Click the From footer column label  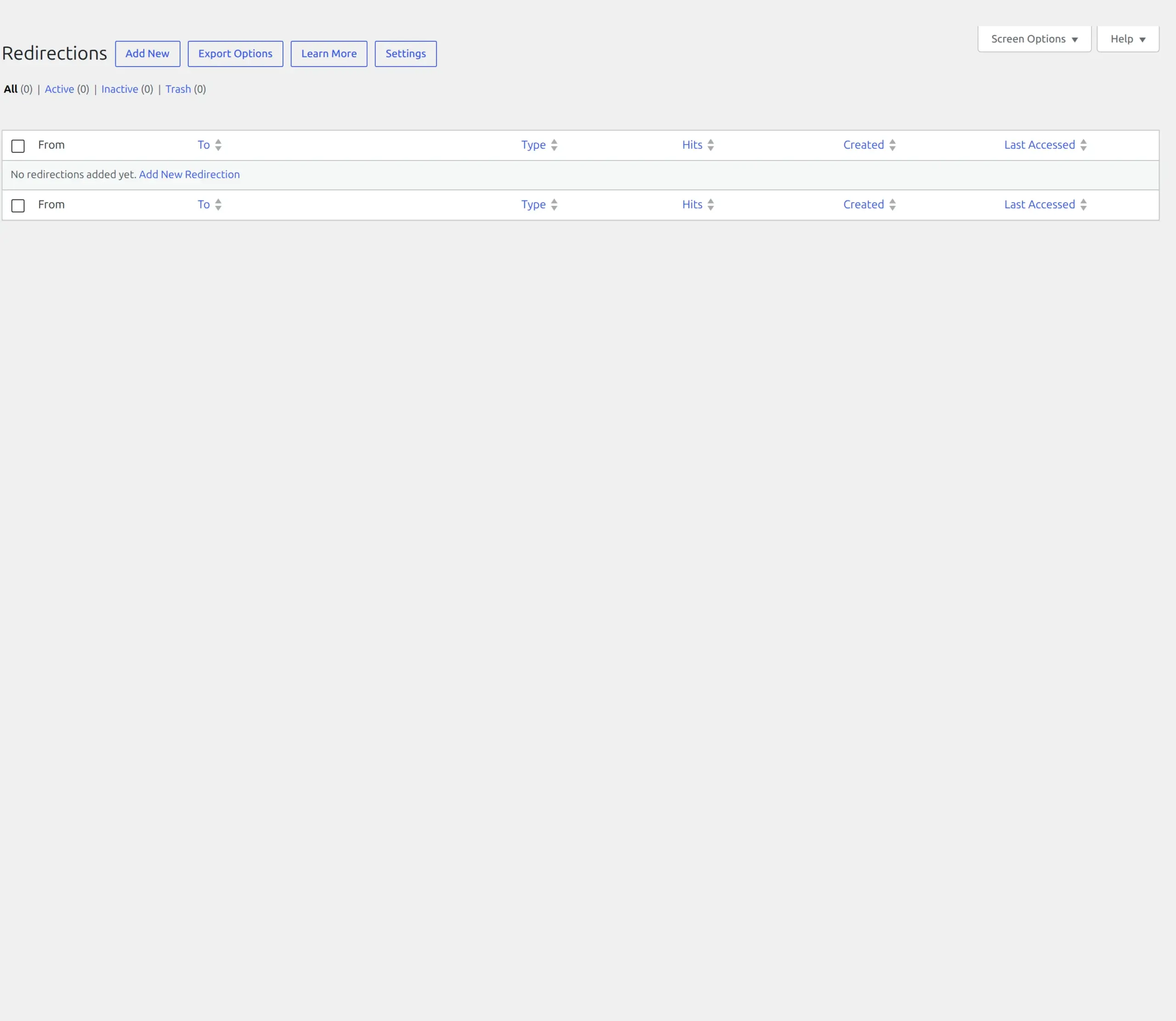(x=51, y=204)
